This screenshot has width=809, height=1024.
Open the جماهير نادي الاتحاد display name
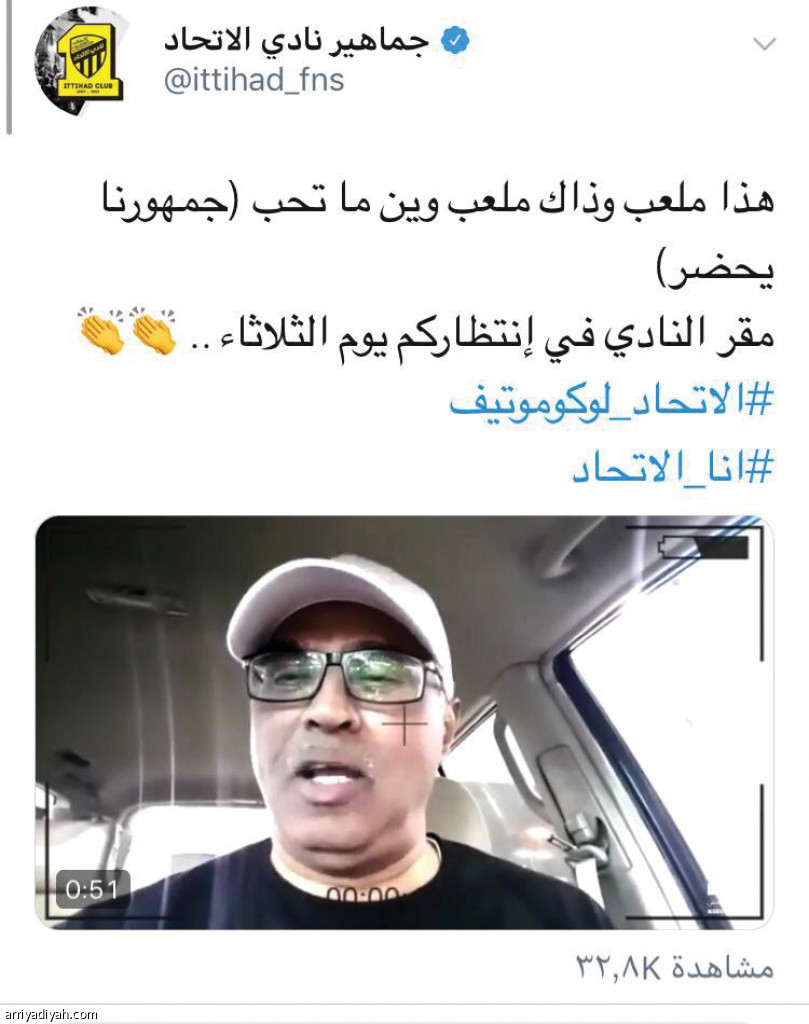(297, 40)
